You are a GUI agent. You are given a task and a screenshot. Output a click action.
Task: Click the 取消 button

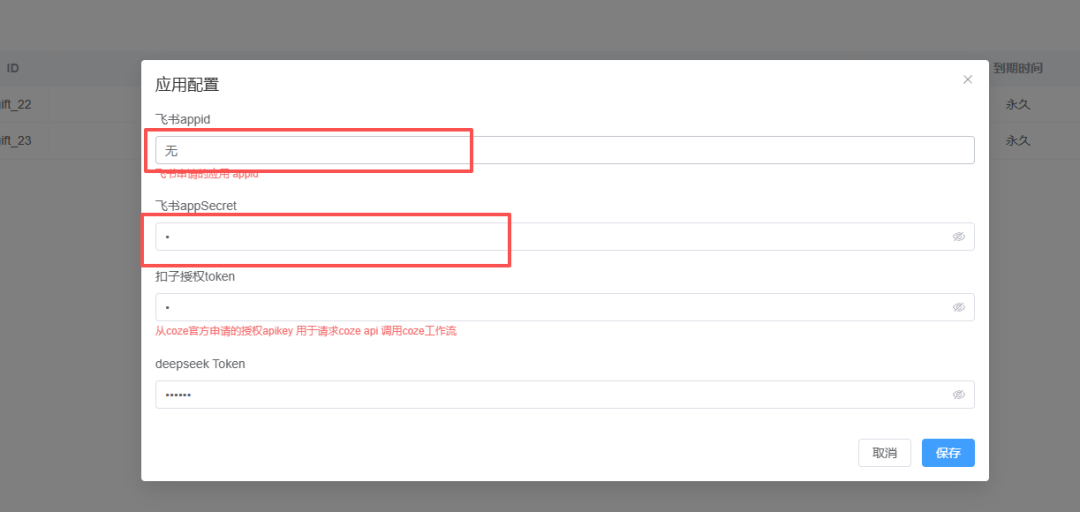pos(884,453)
